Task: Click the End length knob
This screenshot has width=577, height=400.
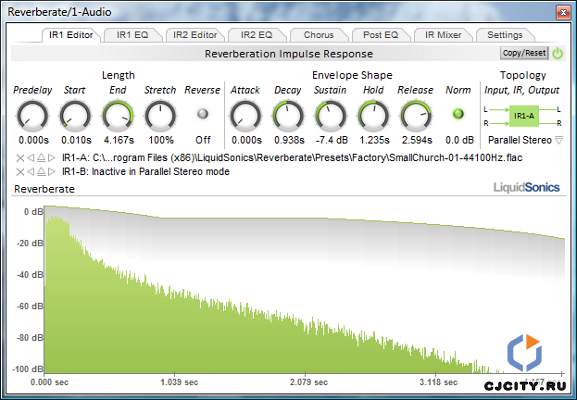Action: pos(118,116)
